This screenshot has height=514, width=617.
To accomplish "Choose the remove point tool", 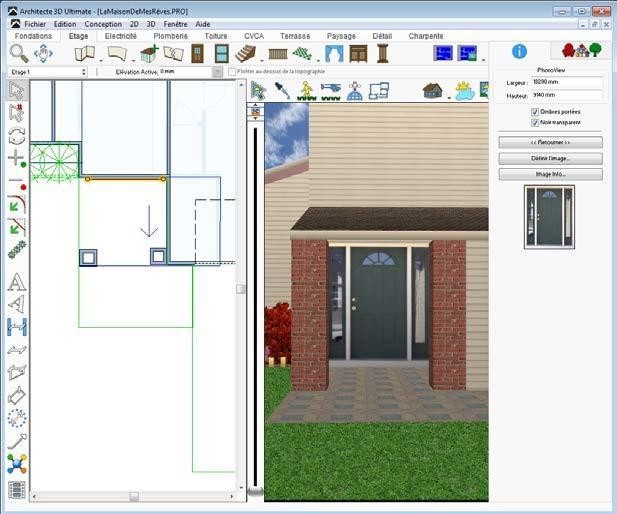I will pyautogui.click(x=17, y=182).
